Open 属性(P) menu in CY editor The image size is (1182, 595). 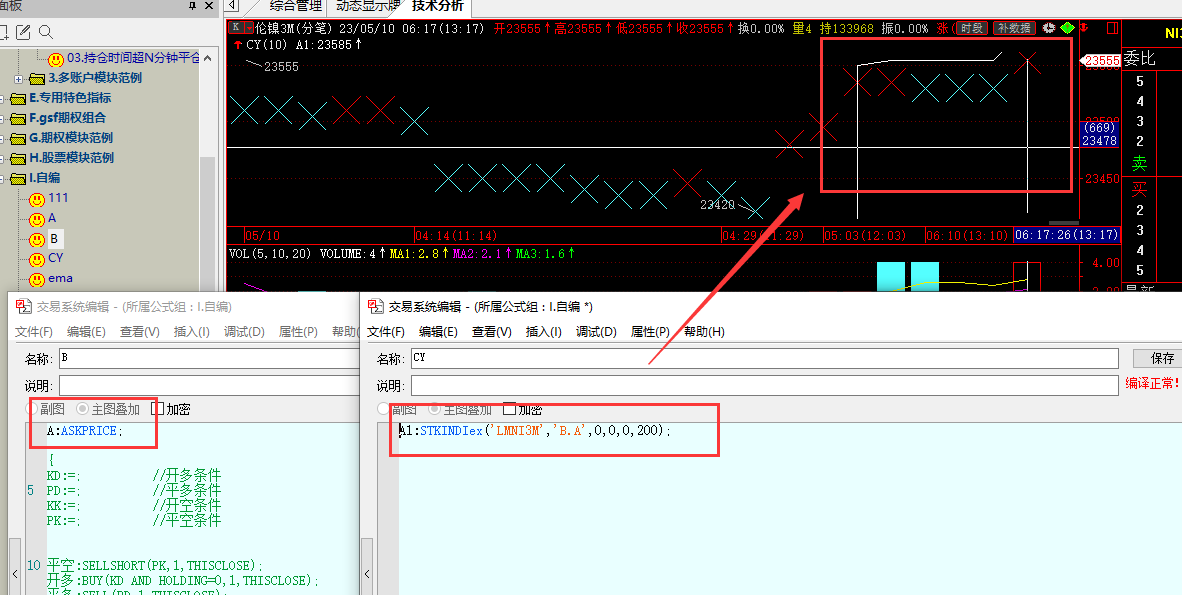click(651, 332)
